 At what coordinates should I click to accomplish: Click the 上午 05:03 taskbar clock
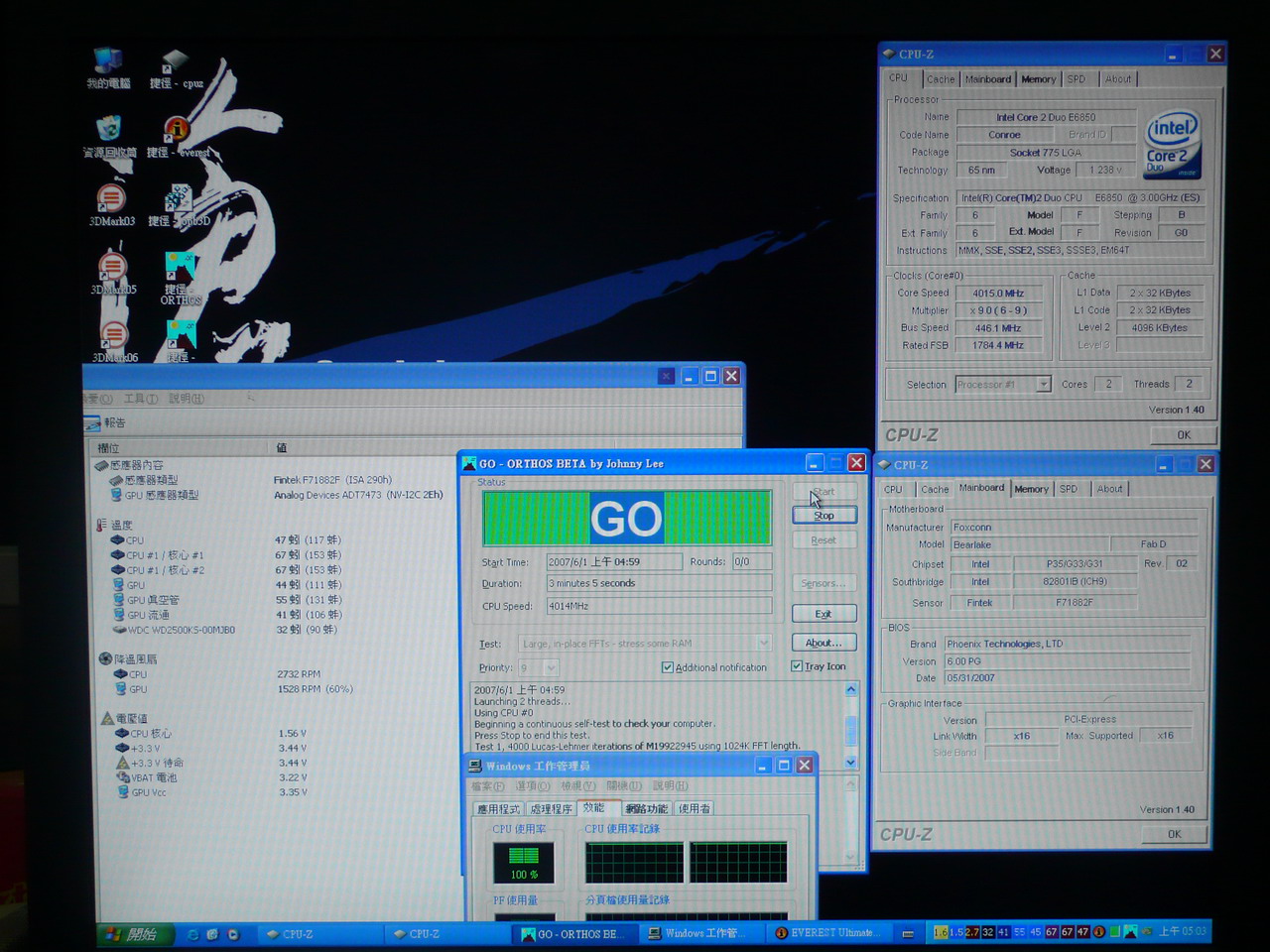tap(1183, 931)
